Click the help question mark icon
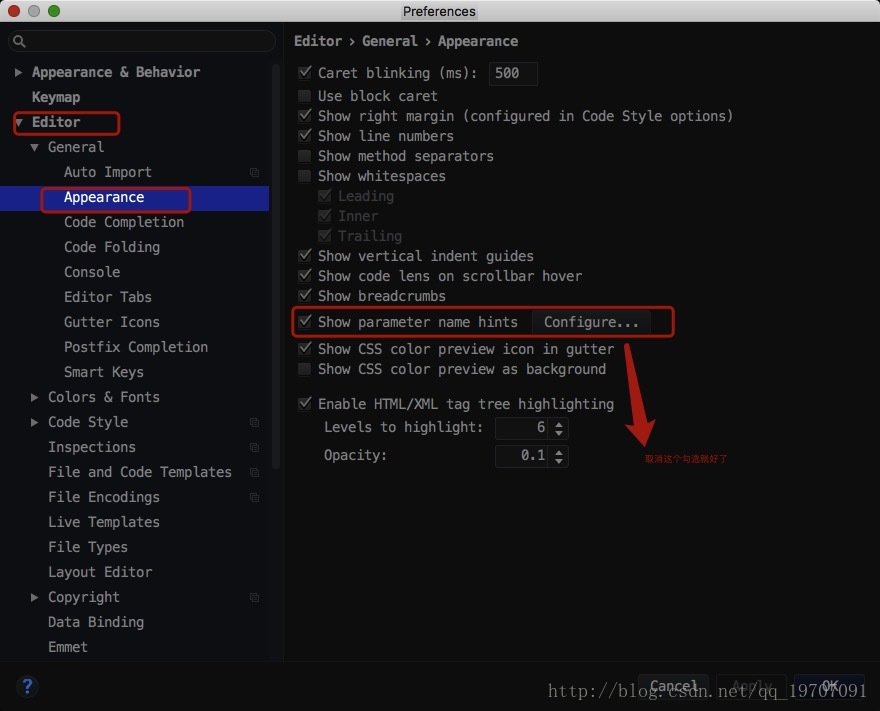This screenshot has height=711, width=880. click(x=27, y=686)
